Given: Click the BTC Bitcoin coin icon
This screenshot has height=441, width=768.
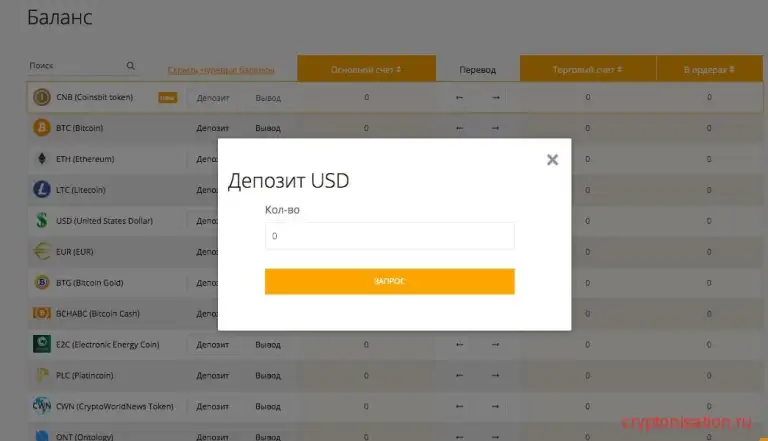Looking at the screenshot, I should point(42,128).
